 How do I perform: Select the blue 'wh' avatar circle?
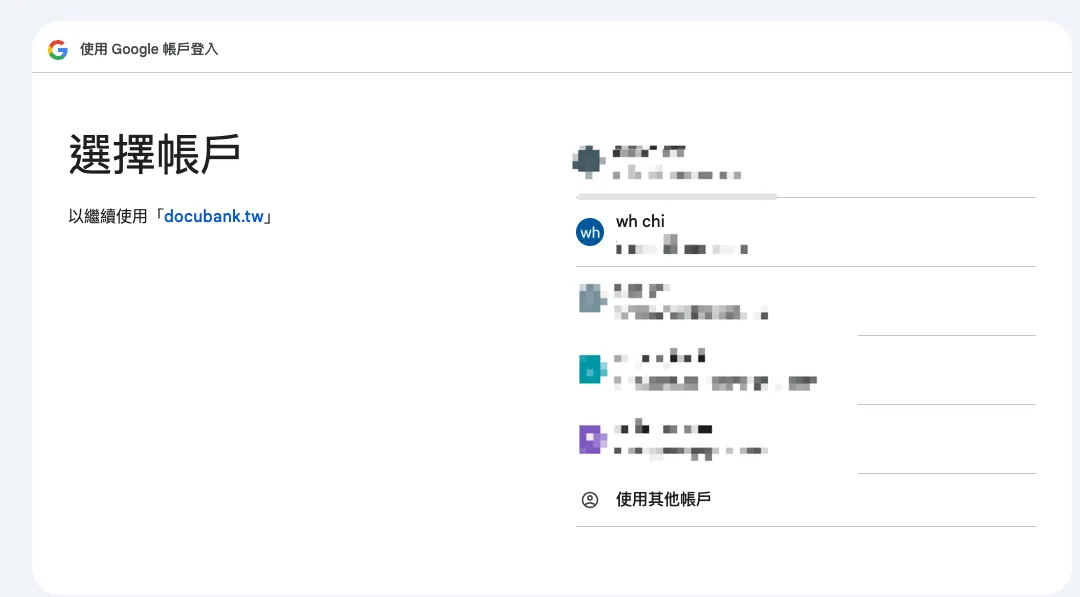click(x=590, y=232)
